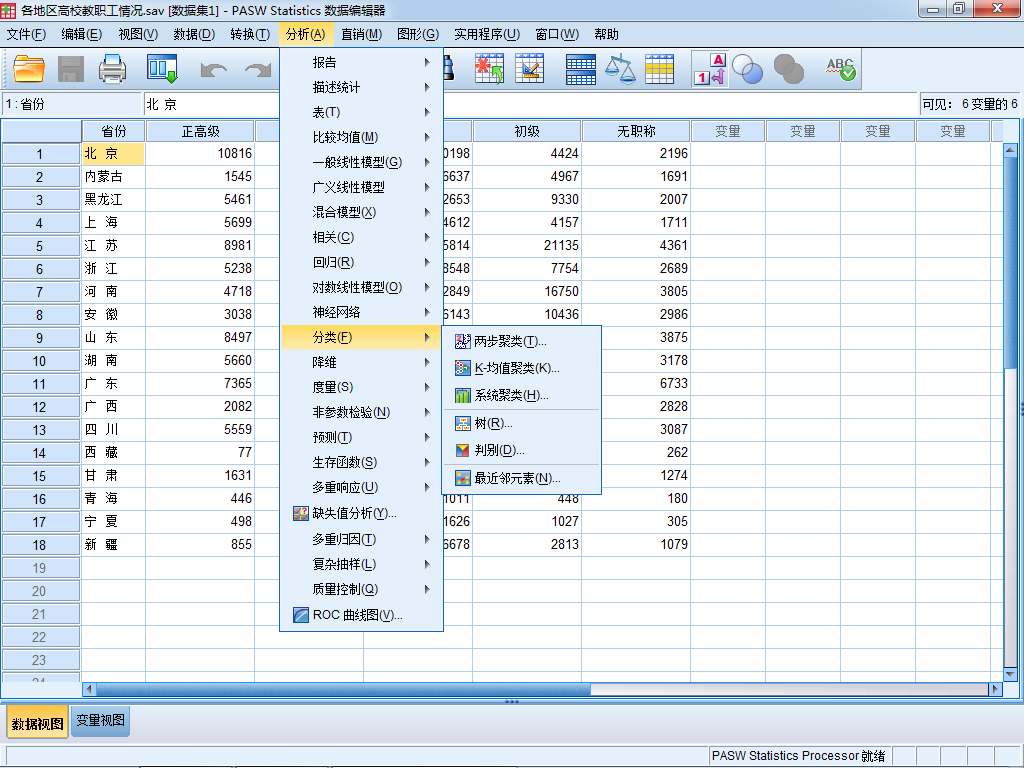Viewport: 1024px width, 768px height.
Task: Expand the 比较均值(M) submenu
Action: 361,137
